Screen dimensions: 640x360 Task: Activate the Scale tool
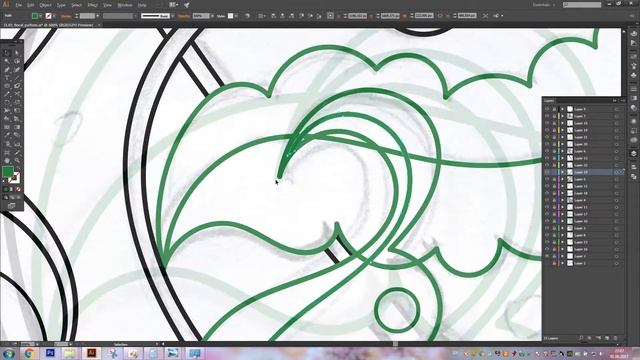[x=17, y=102]
